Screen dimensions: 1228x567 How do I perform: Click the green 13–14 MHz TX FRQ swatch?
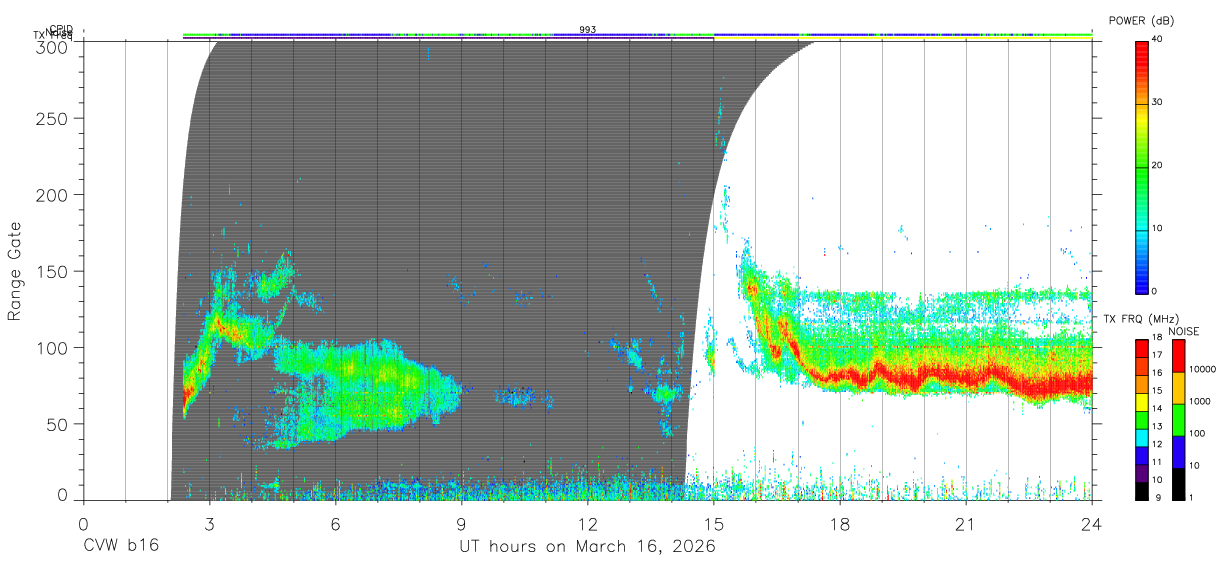pyautogui.click(x=1142, y=420)
